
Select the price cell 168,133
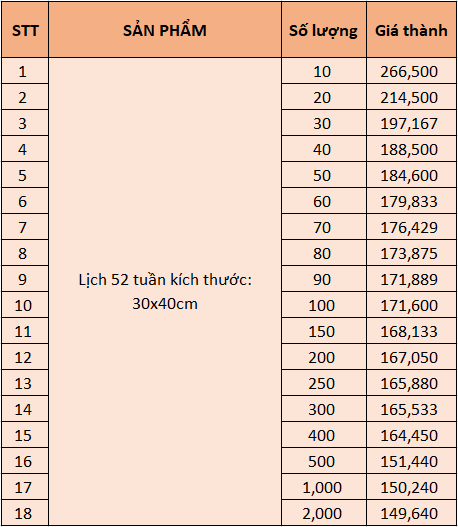click(x=411, y=331)
